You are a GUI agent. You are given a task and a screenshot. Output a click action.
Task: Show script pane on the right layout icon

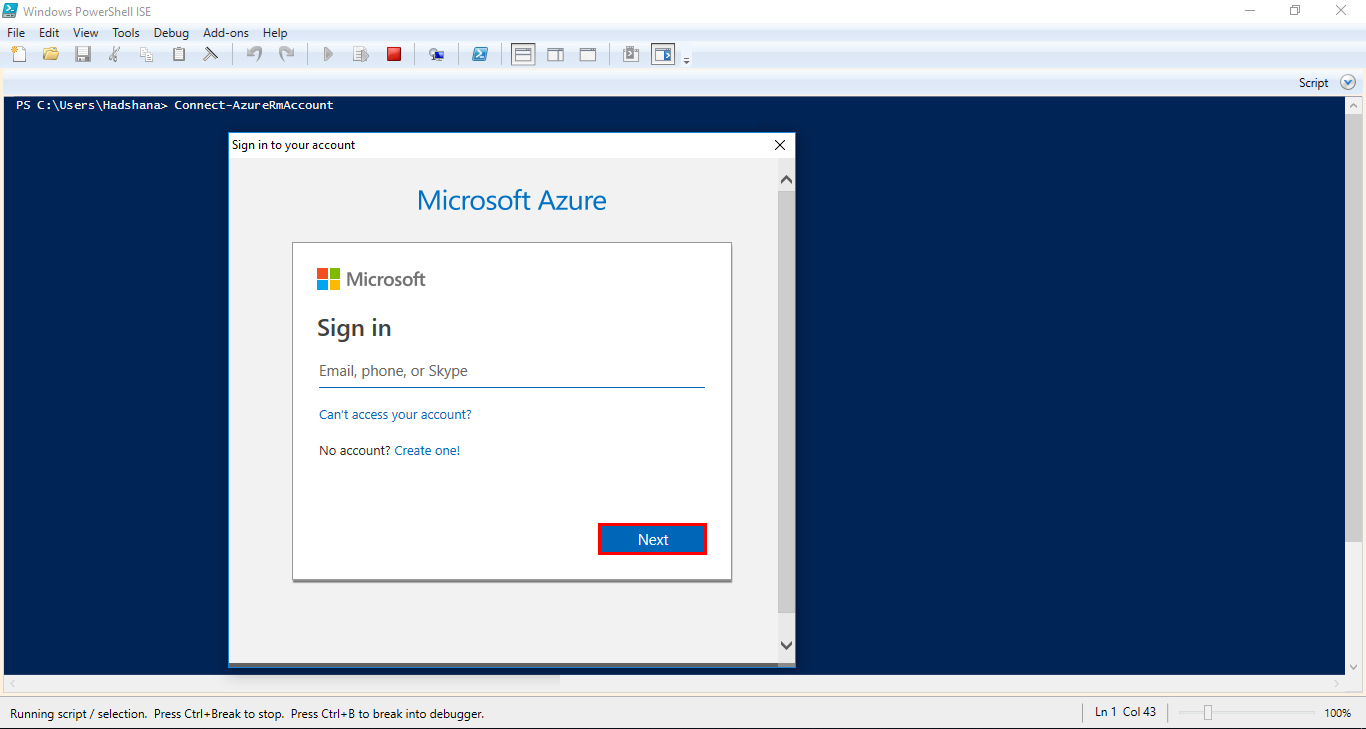tap(556, 54)
